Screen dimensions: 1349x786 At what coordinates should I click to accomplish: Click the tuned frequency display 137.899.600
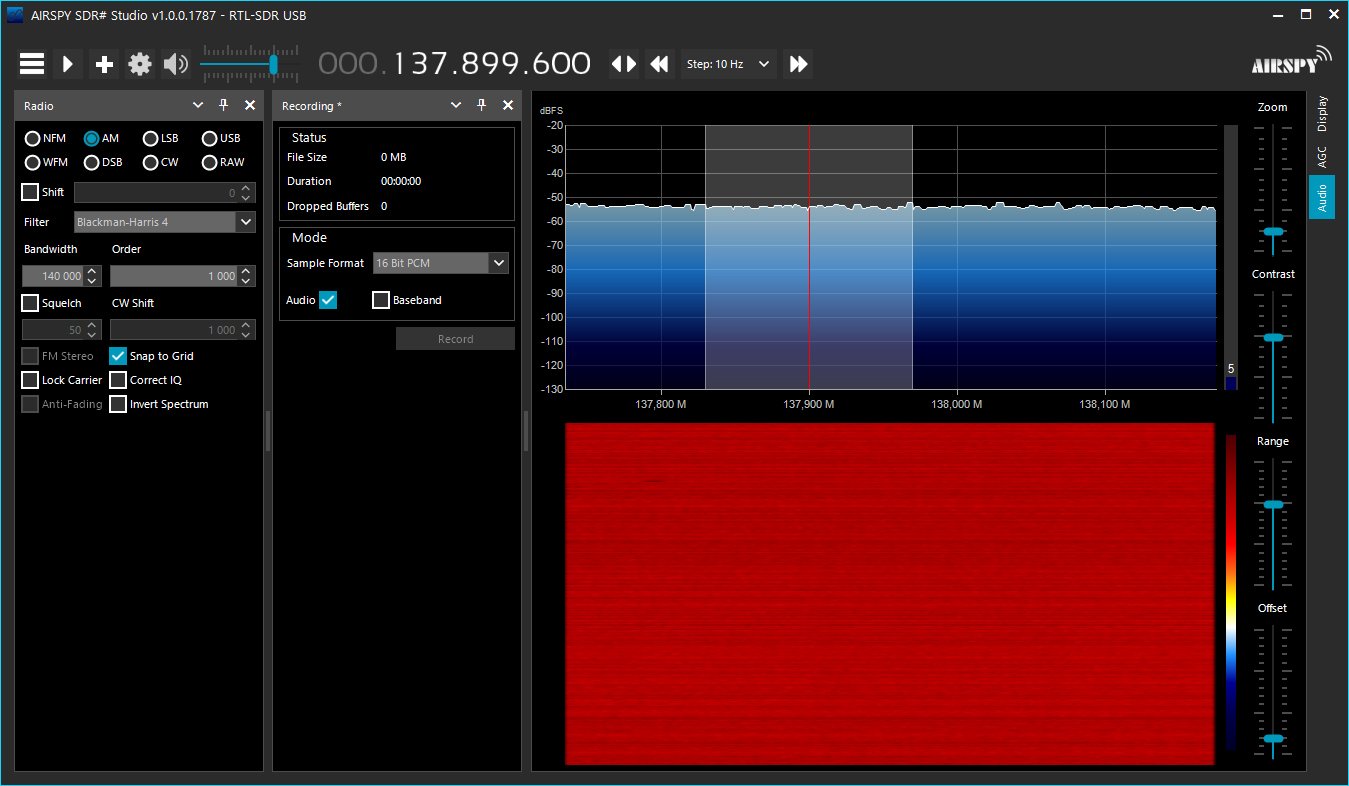(455, 64)
